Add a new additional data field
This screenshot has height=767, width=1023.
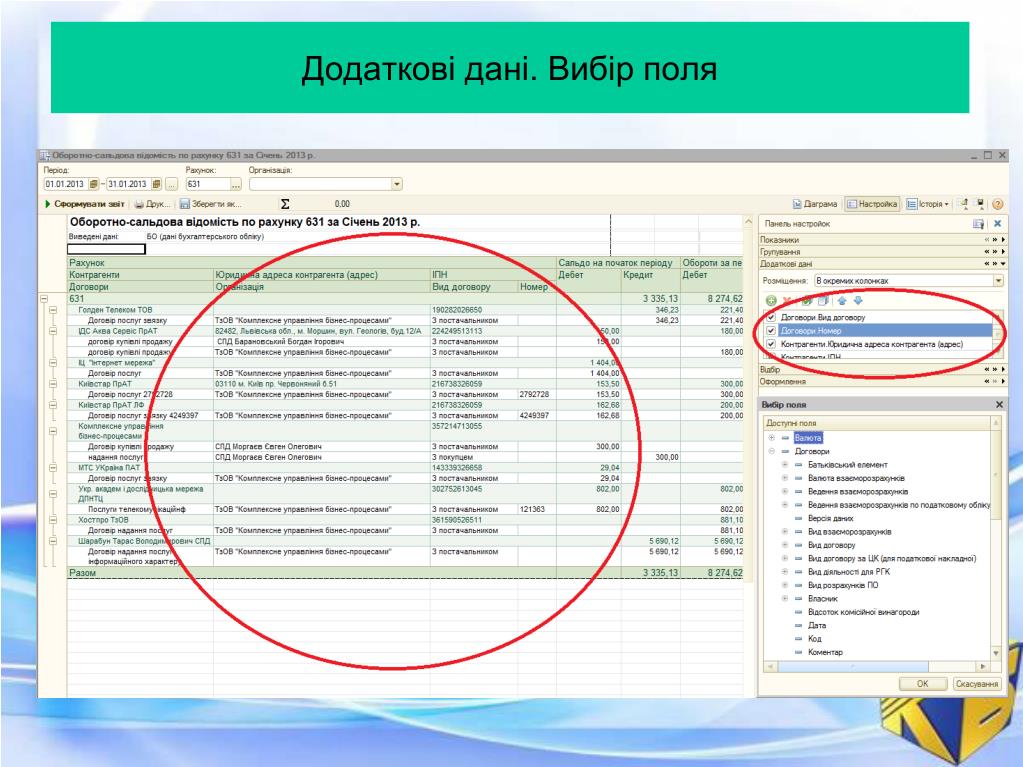(x=771, y=301)
